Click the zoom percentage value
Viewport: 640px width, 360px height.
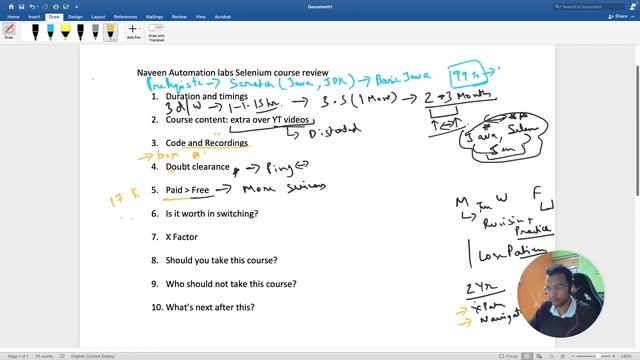(x=626, y=356)
